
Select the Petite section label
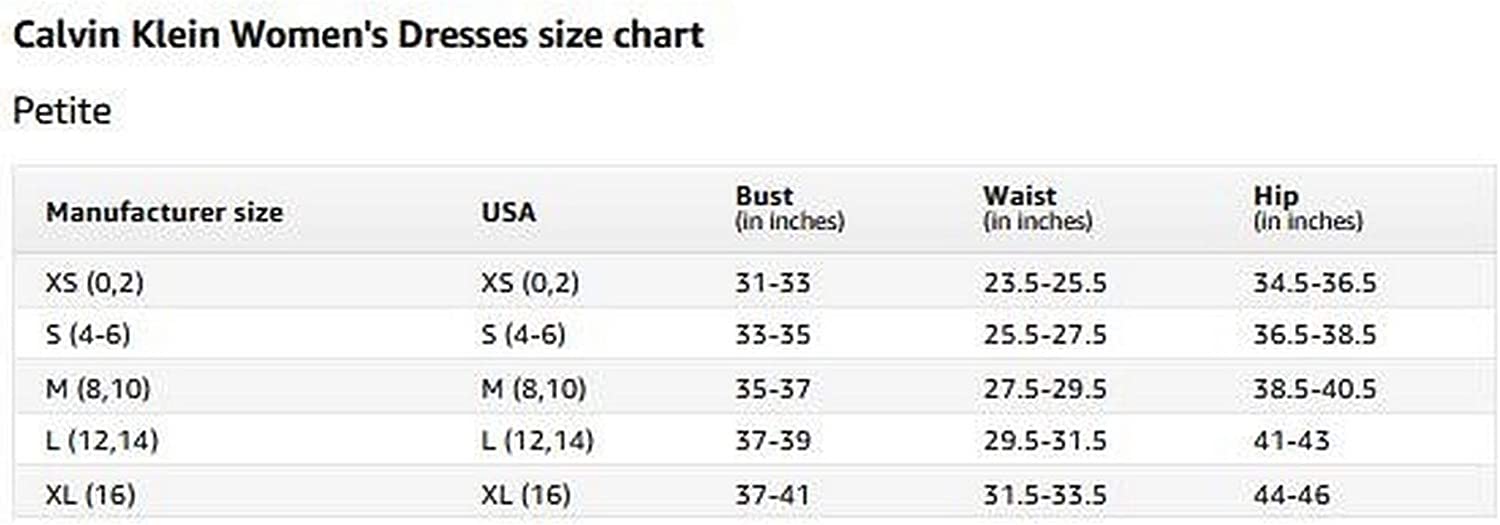pos(62,111)
